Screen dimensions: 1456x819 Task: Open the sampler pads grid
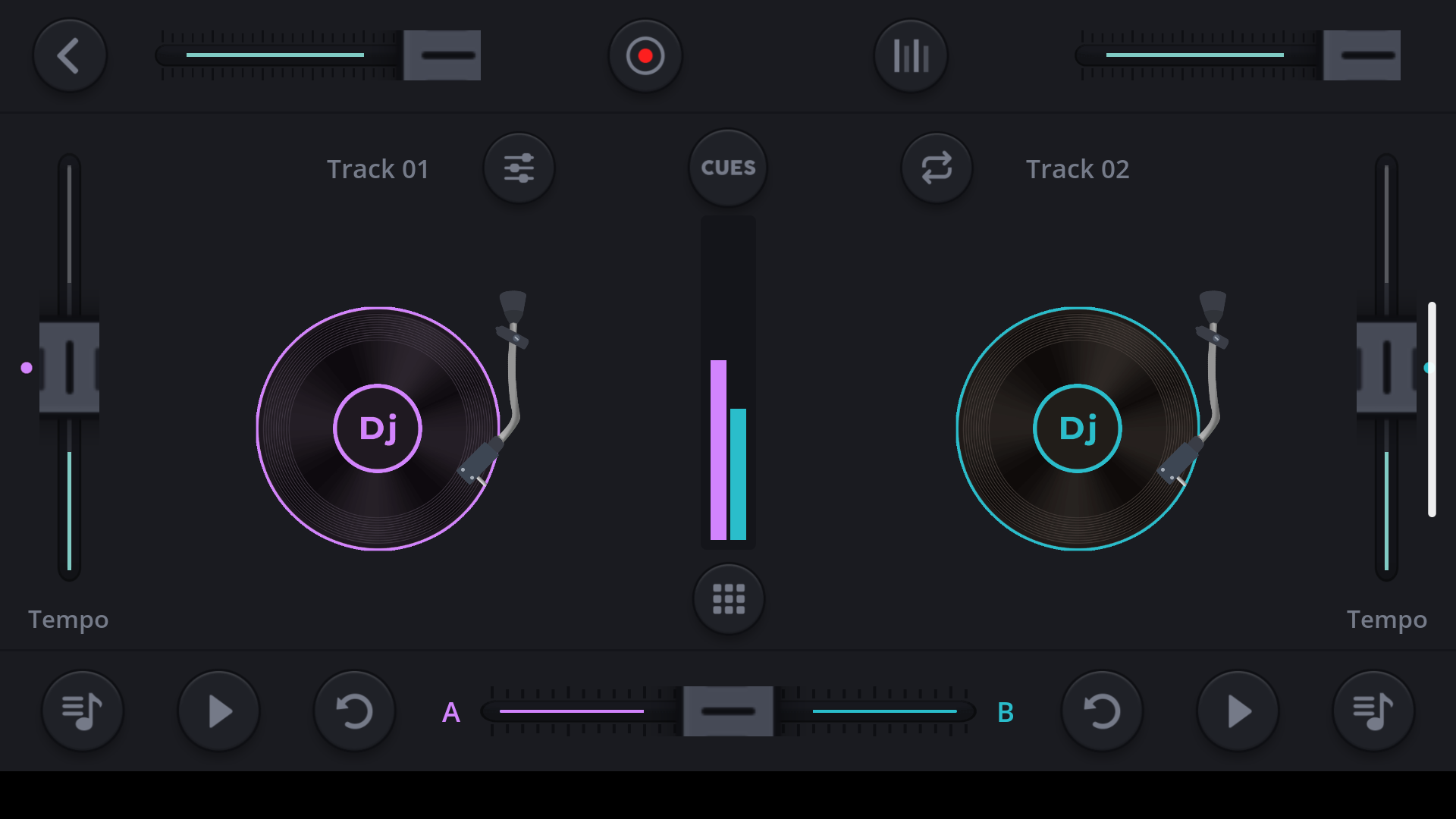click(728, 598)
